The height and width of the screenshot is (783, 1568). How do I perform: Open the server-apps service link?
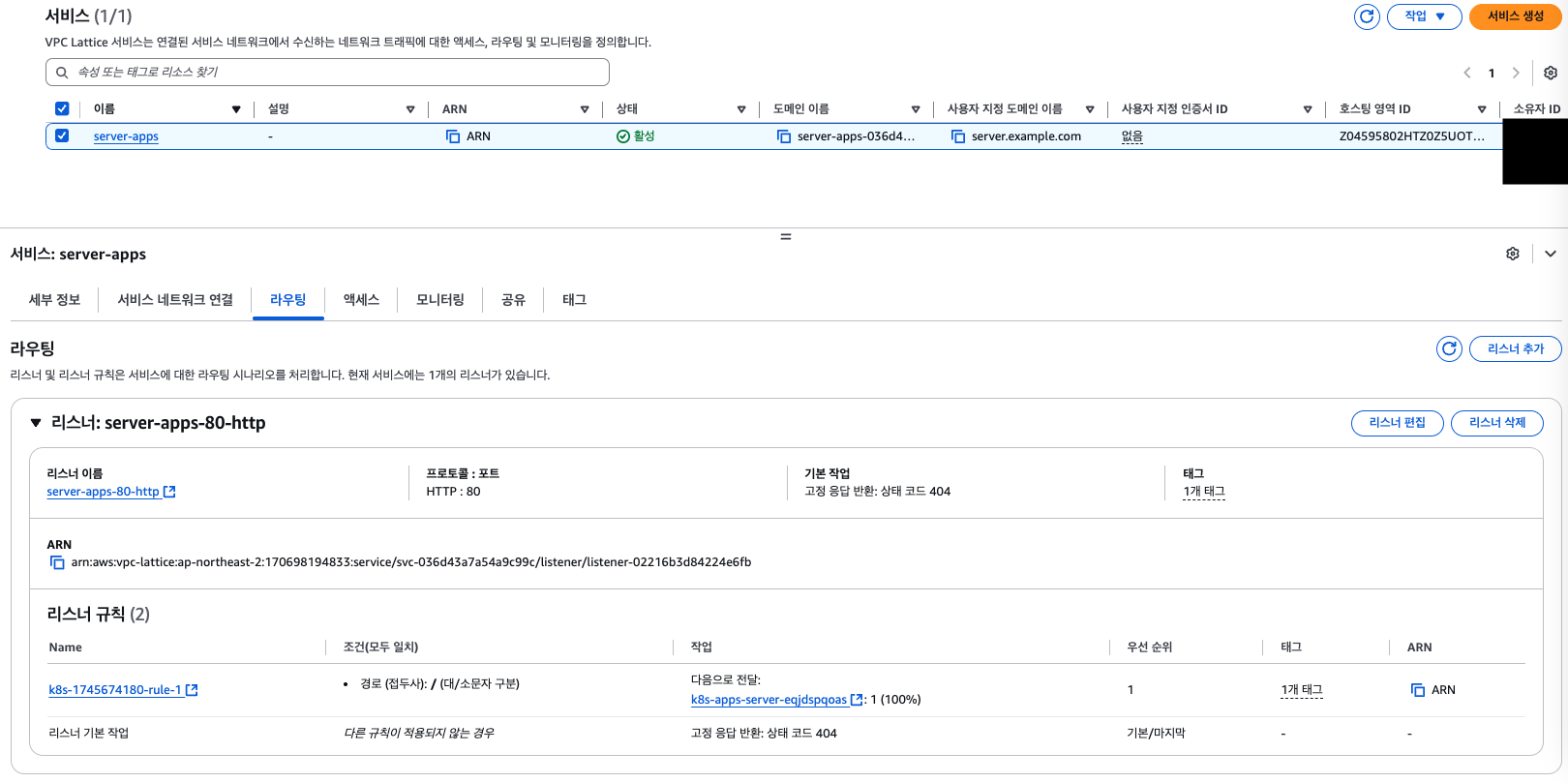tap(126, 136)
